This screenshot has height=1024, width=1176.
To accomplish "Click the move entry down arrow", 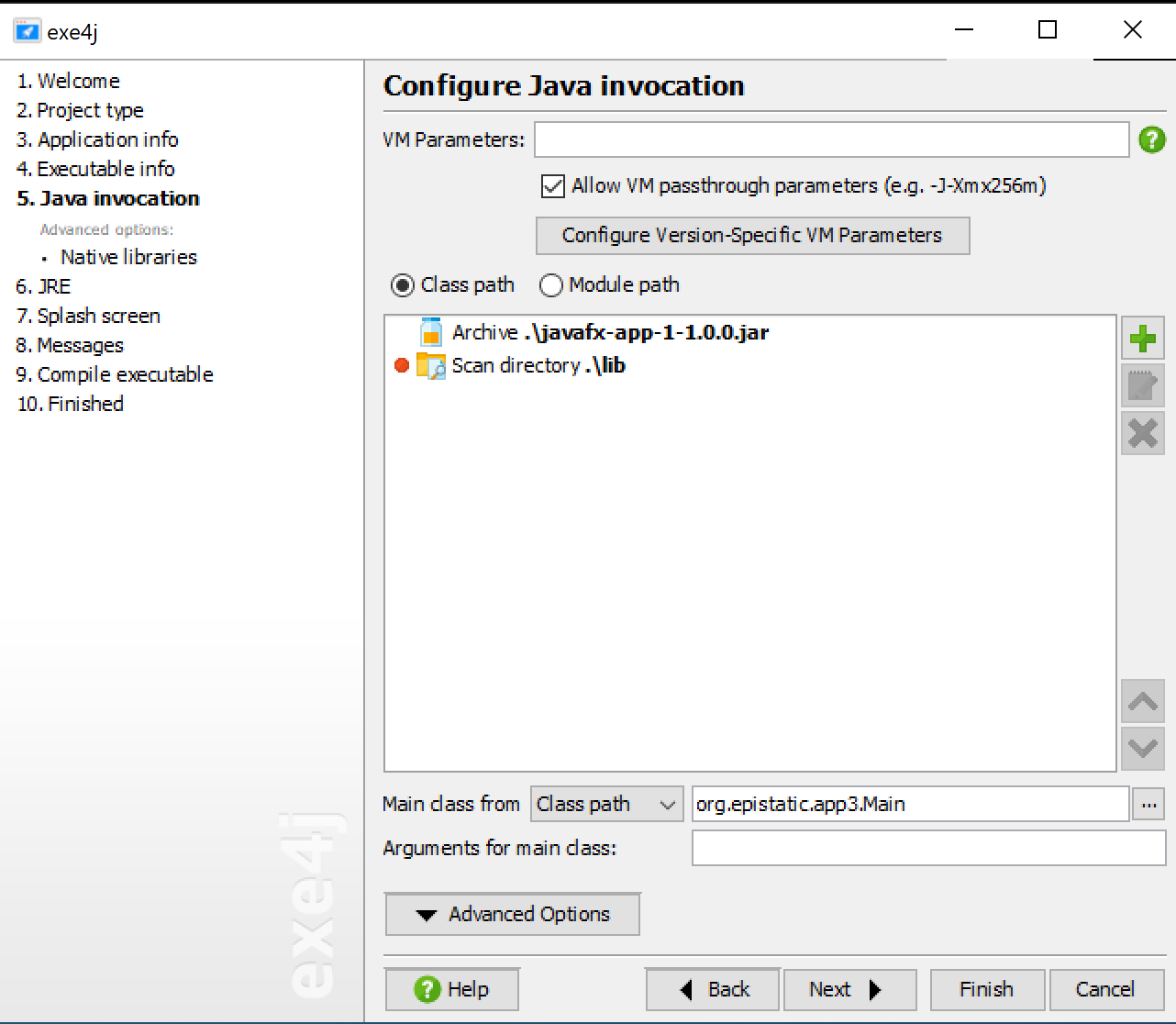I will (x=1142, y=748).
